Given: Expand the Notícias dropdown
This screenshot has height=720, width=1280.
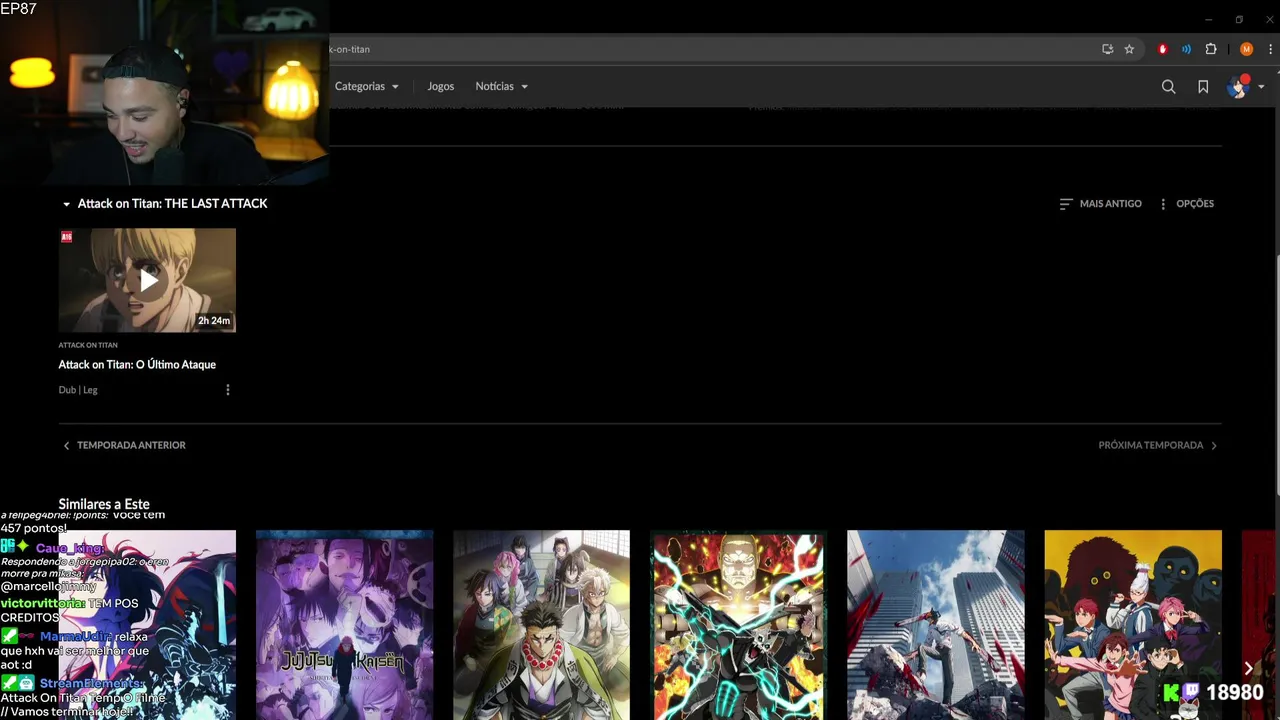Looking at the screenshot, I should [x=501, y=87].
